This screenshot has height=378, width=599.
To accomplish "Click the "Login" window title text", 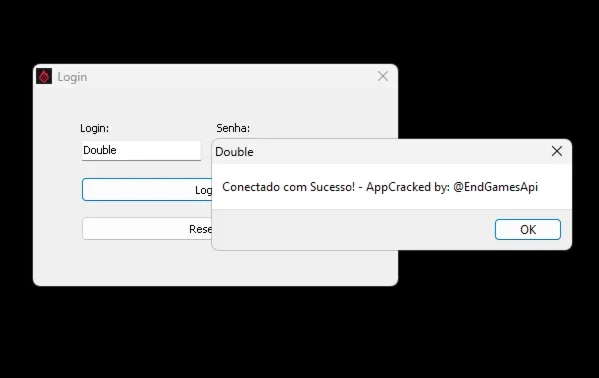I will (x=72, y=77).
